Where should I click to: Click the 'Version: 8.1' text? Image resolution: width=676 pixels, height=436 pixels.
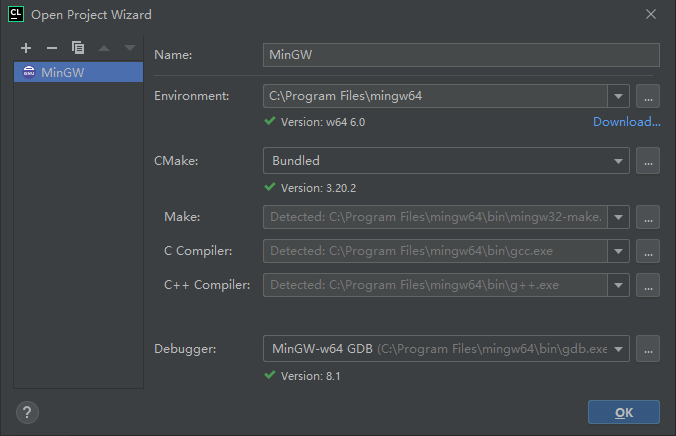tap(310, 376)
